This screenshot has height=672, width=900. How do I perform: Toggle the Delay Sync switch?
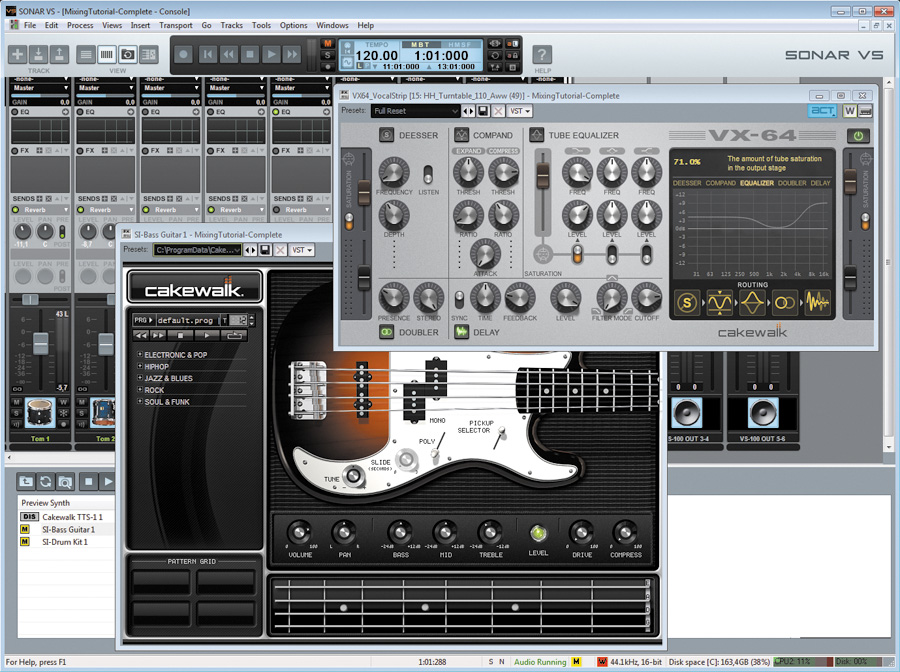(x=459, y=298)
